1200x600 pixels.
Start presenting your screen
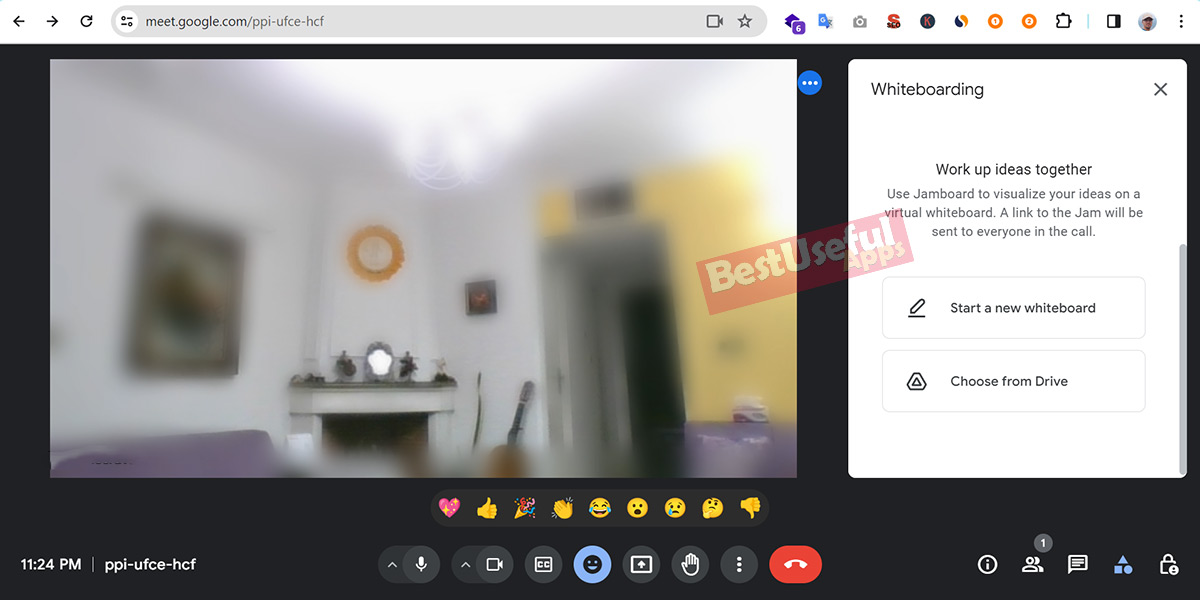click(641, 564)
